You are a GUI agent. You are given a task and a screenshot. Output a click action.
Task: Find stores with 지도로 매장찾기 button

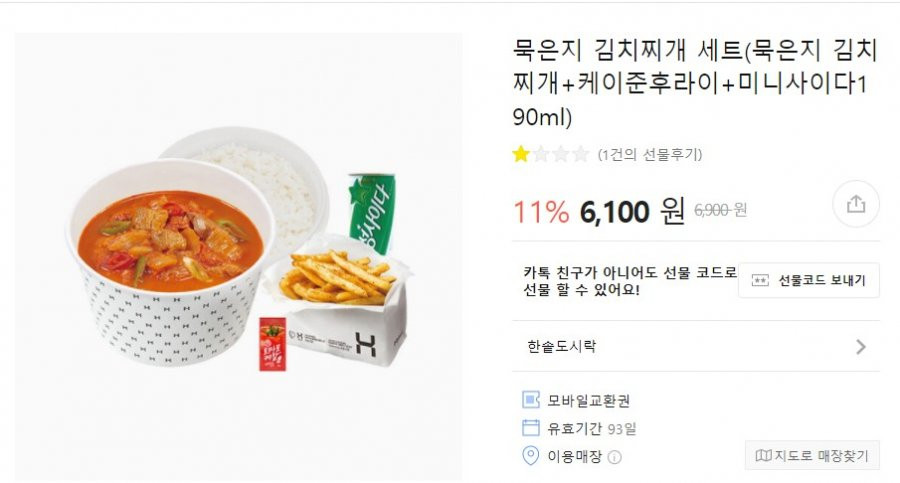[812, 456]
